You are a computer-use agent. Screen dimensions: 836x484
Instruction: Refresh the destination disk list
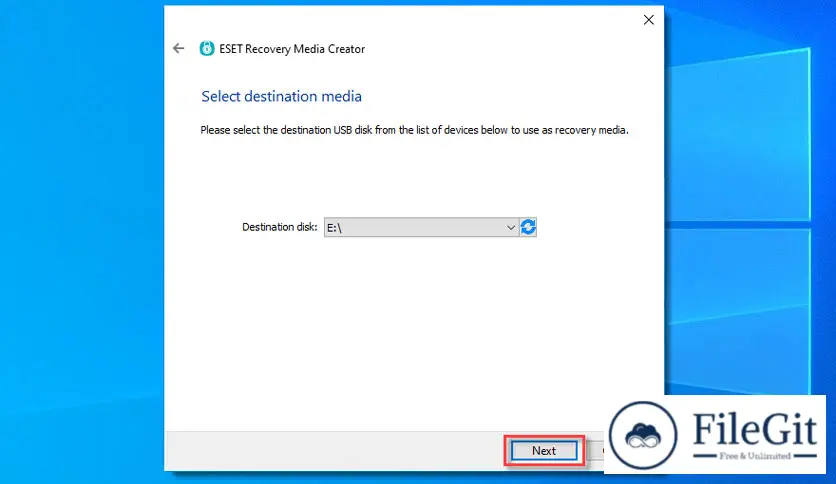[x=528, y=227]
